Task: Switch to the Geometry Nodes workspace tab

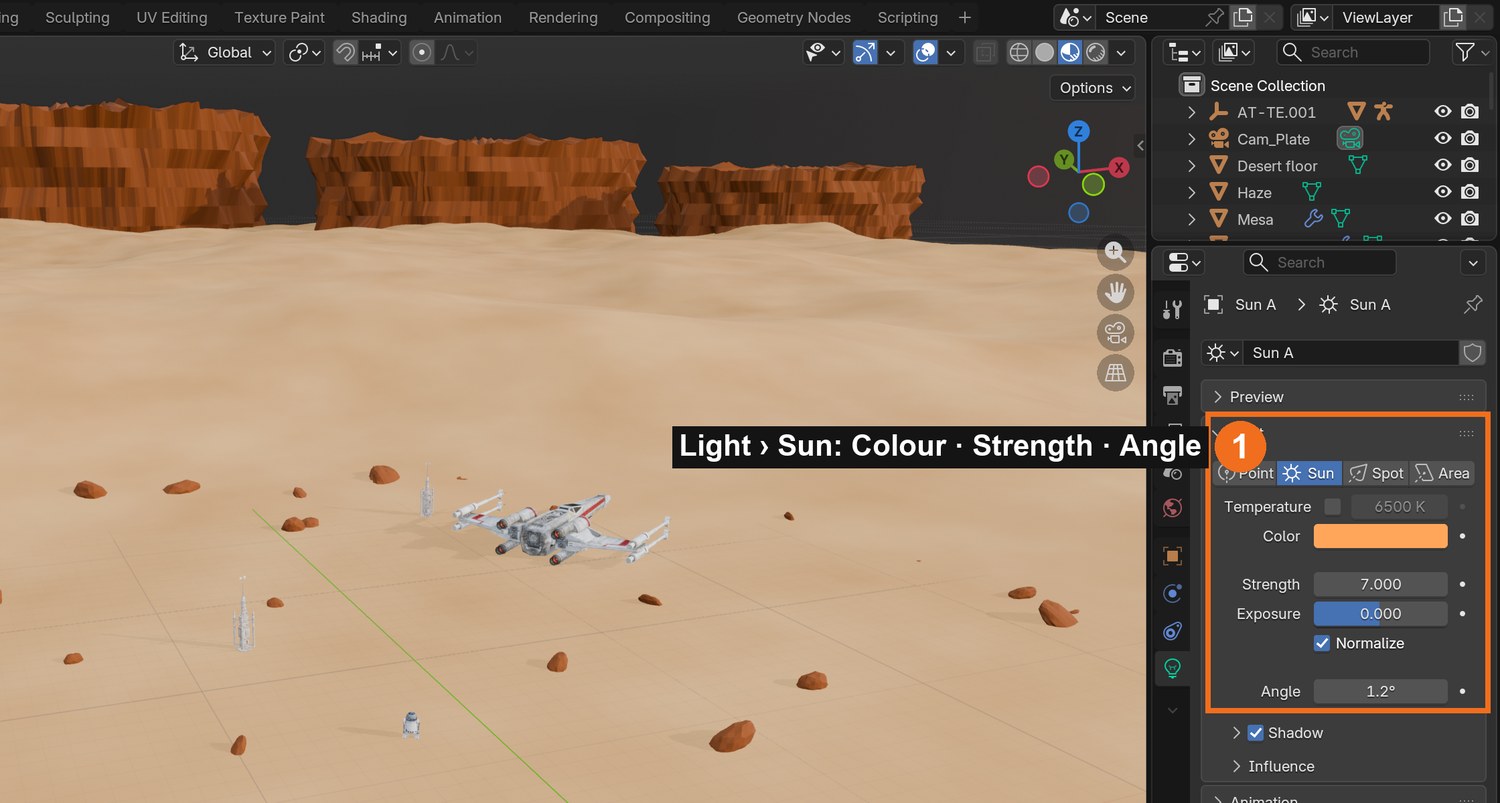Action: [x=794, y=17]
